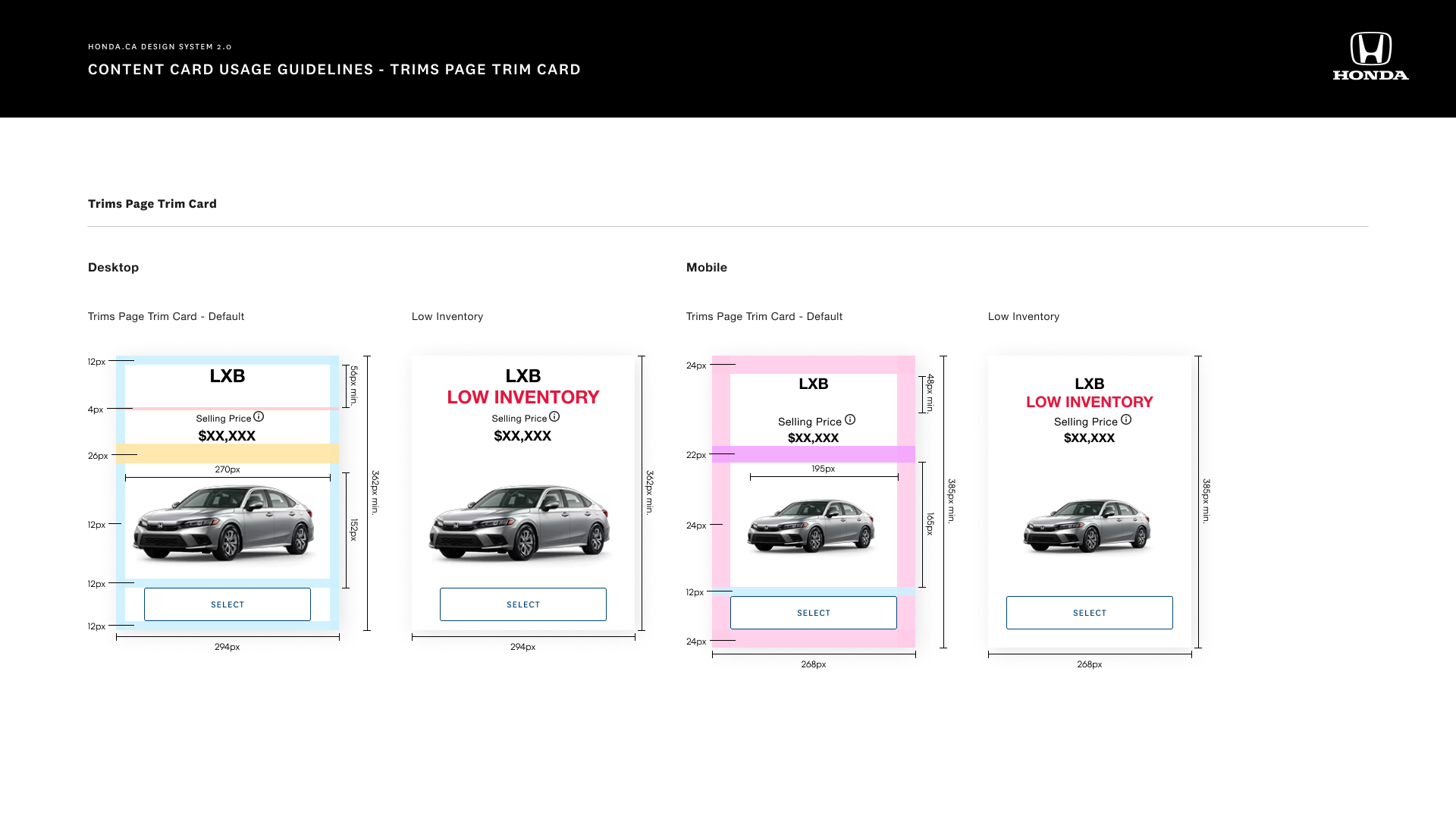Click red LOW INVENTORY text on mobile card
This screenshot has height=819, width=1456.
(x=1090, y=402)
